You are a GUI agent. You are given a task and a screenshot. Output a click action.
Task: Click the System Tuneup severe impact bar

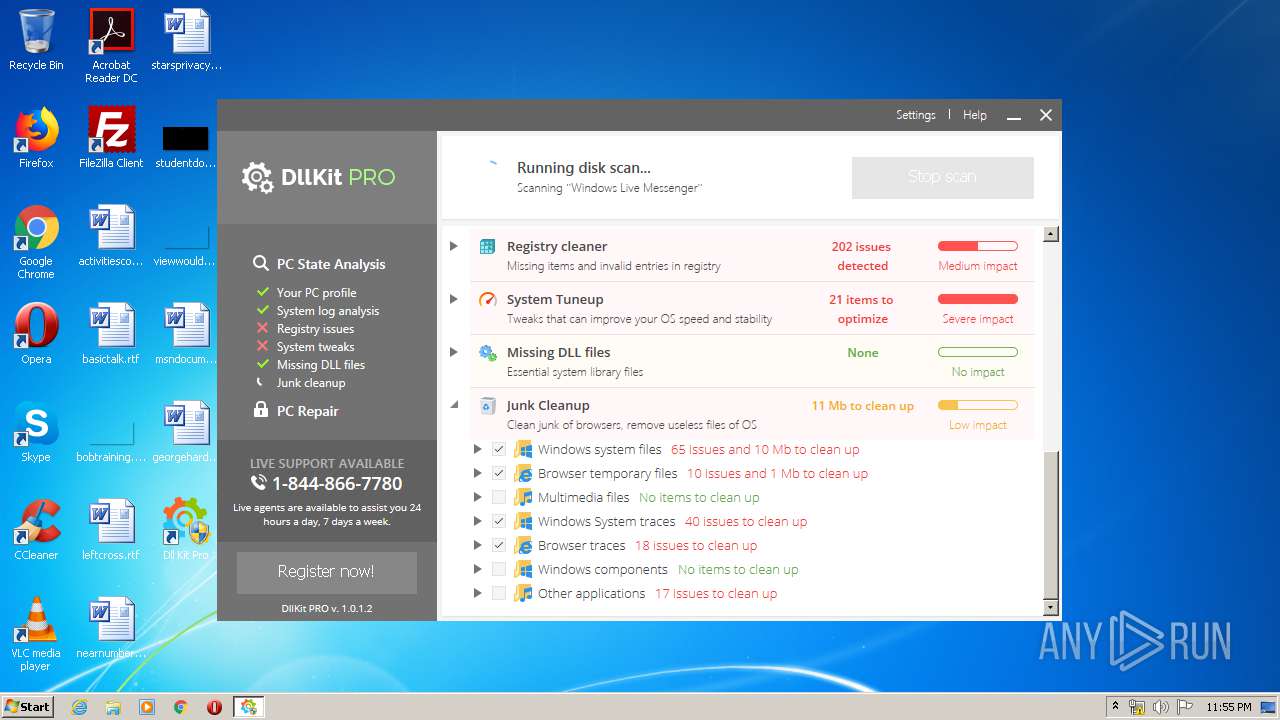(977, 299)
